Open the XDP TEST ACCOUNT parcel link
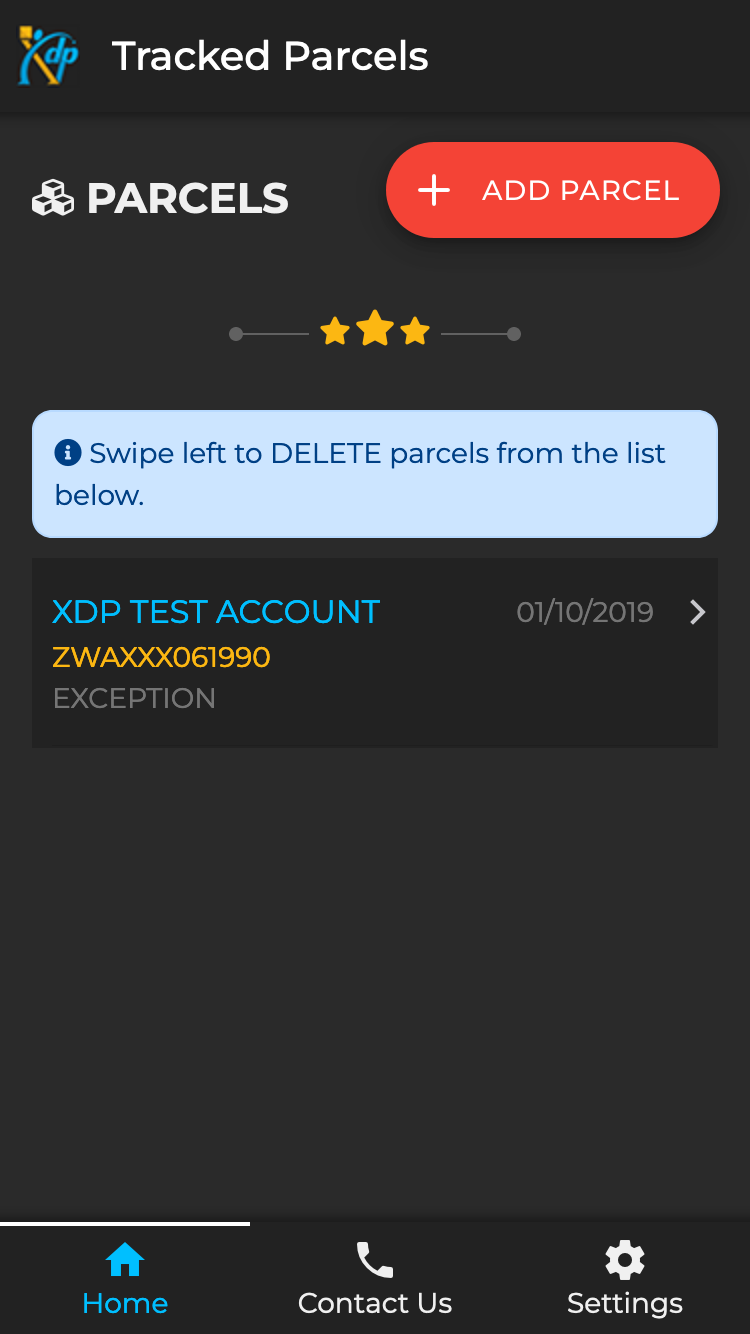This screenshot has width=750, height=1334. [x=216, y=612]
